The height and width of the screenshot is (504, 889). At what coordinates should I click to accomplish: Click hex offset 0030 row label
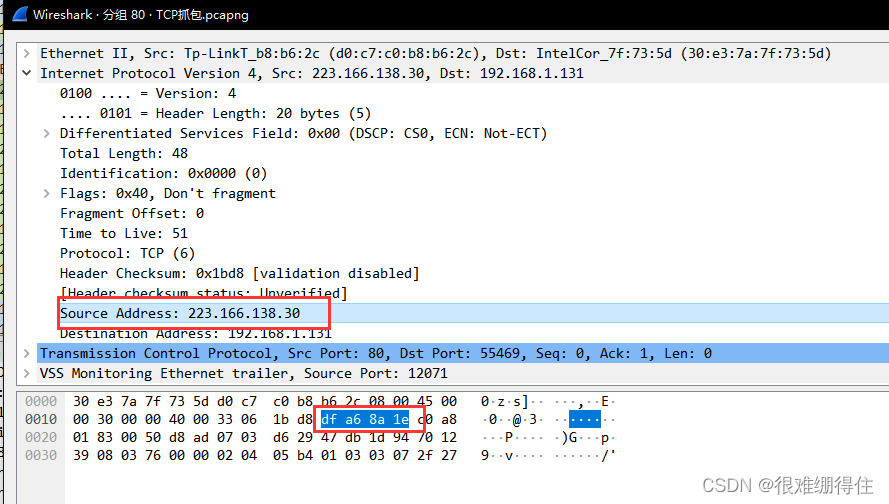41,455
